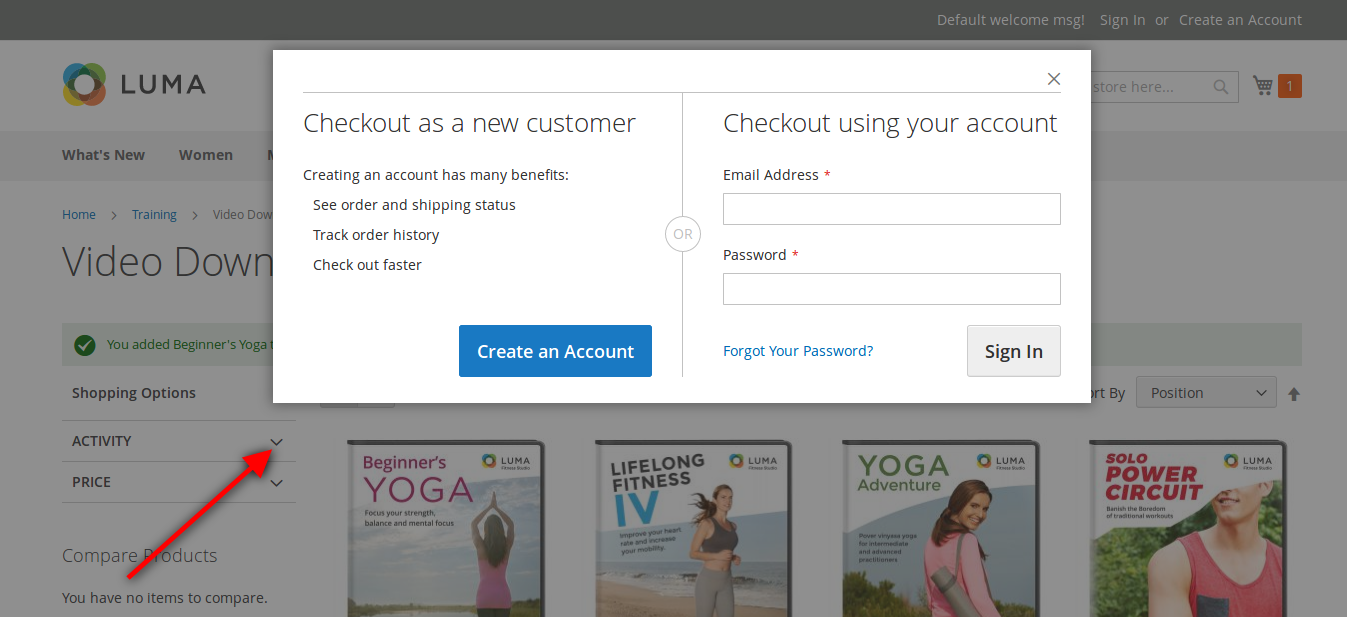Click the Sign In header link
Image resolution: width=1347 pixels, height=617 pixels.
[1122, 19]
